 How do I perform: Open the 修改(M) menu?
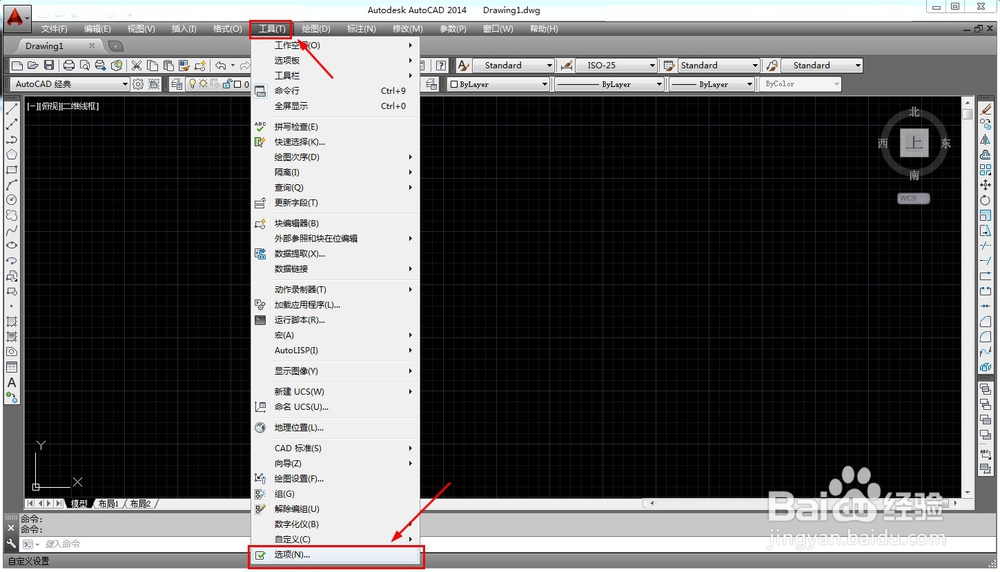pyautogui.click(x=408, y=29)
